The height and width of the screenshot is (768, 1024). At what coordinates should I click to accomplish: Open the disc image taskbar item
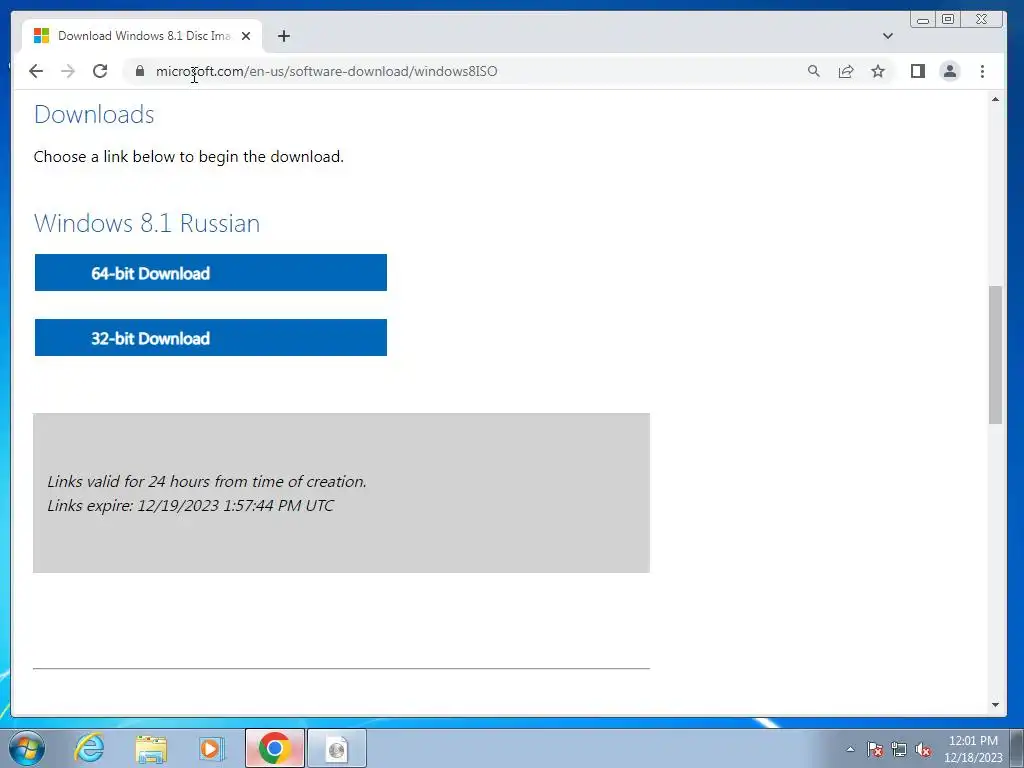pyautogui.click(x=337, y=748)
